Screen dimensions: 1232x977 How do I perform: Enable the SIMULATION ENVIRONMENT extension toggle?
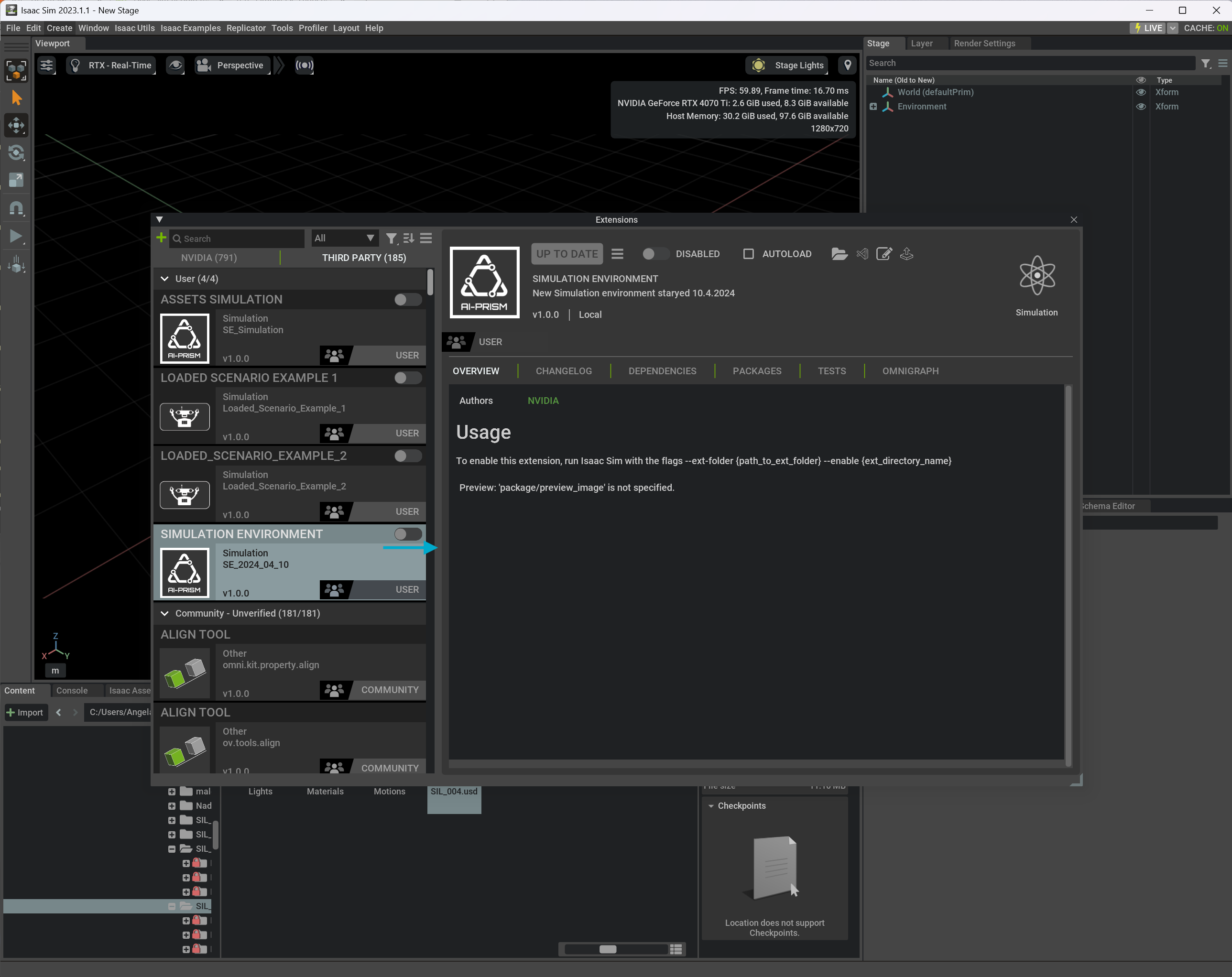click(408, 533)
